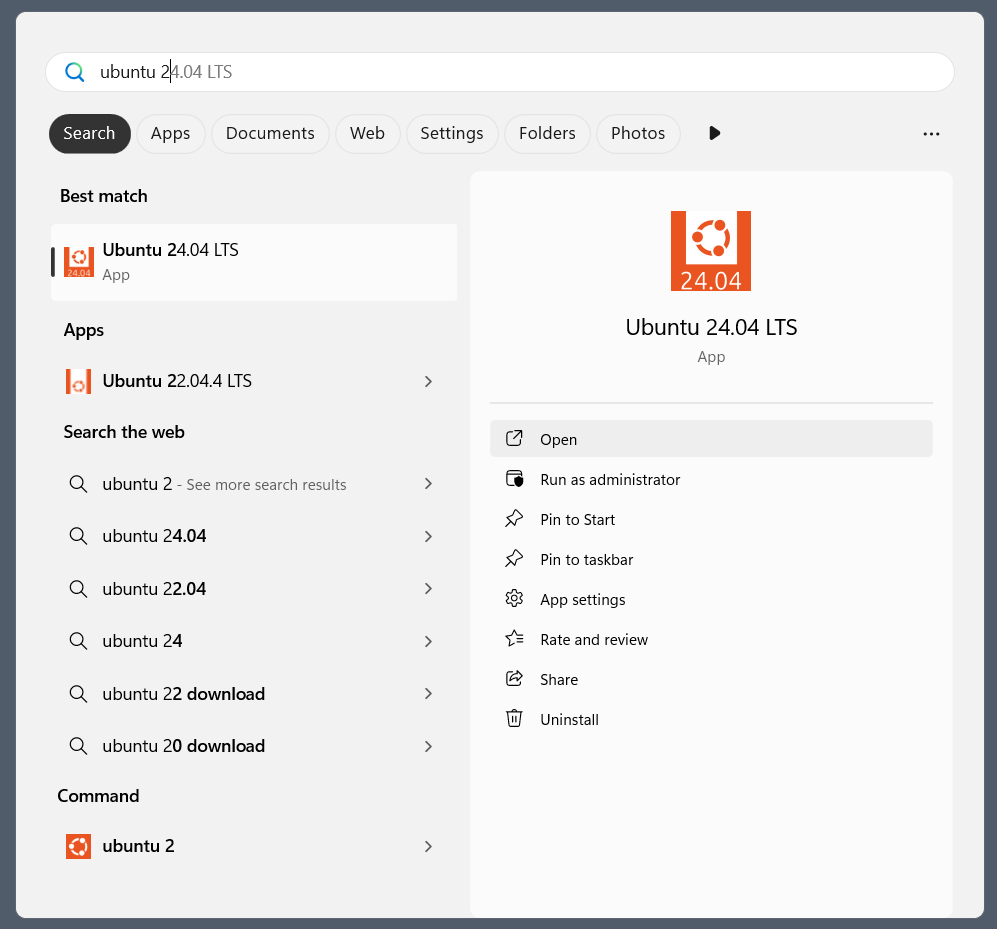Click magnifier icon beside 'ubuntu 24.04' suggestion
The image size is (997, 929).
(x=78, y=536)
